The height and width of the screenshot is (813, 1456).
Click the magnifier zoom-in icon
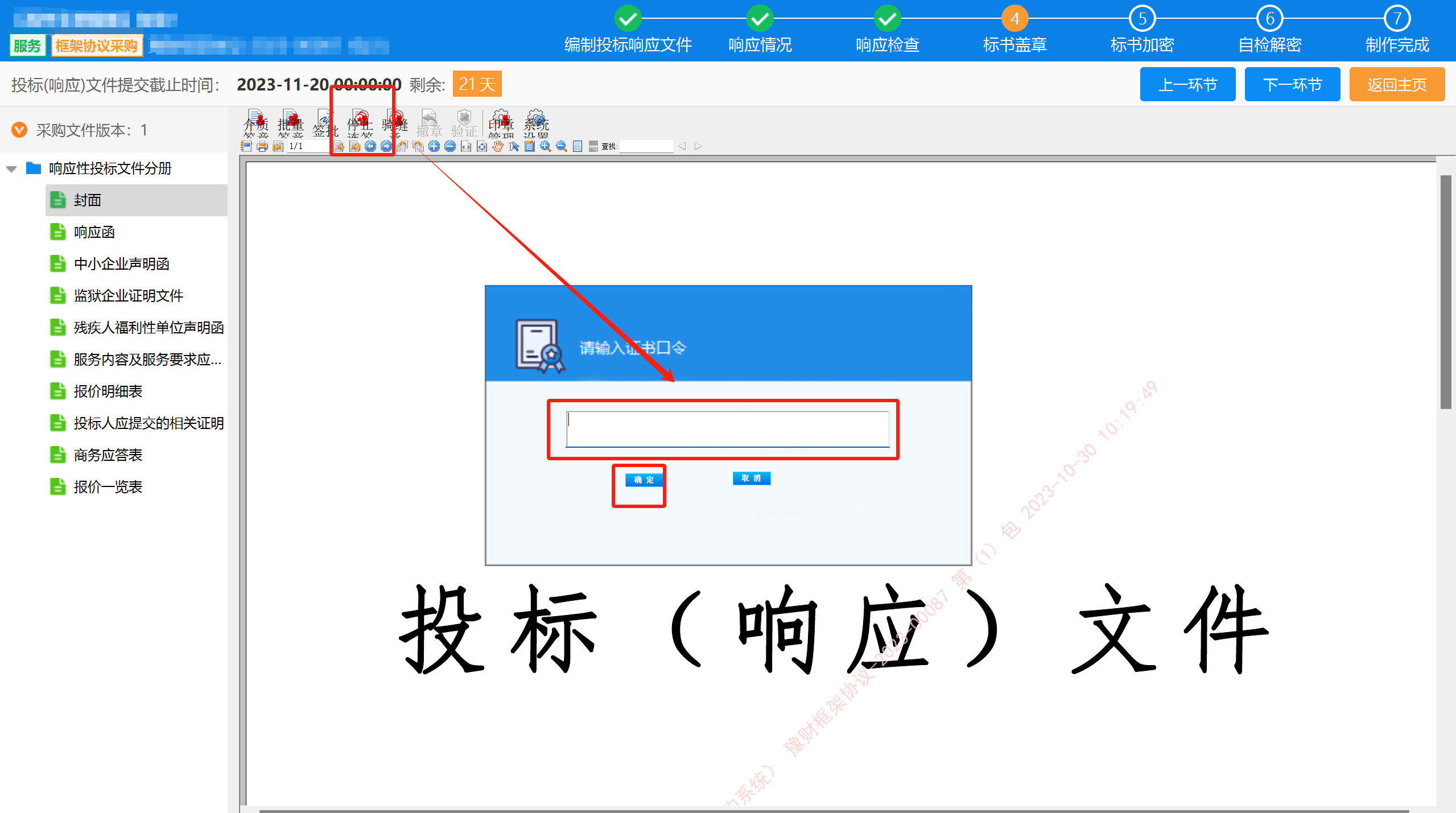(x=546, y=146)
